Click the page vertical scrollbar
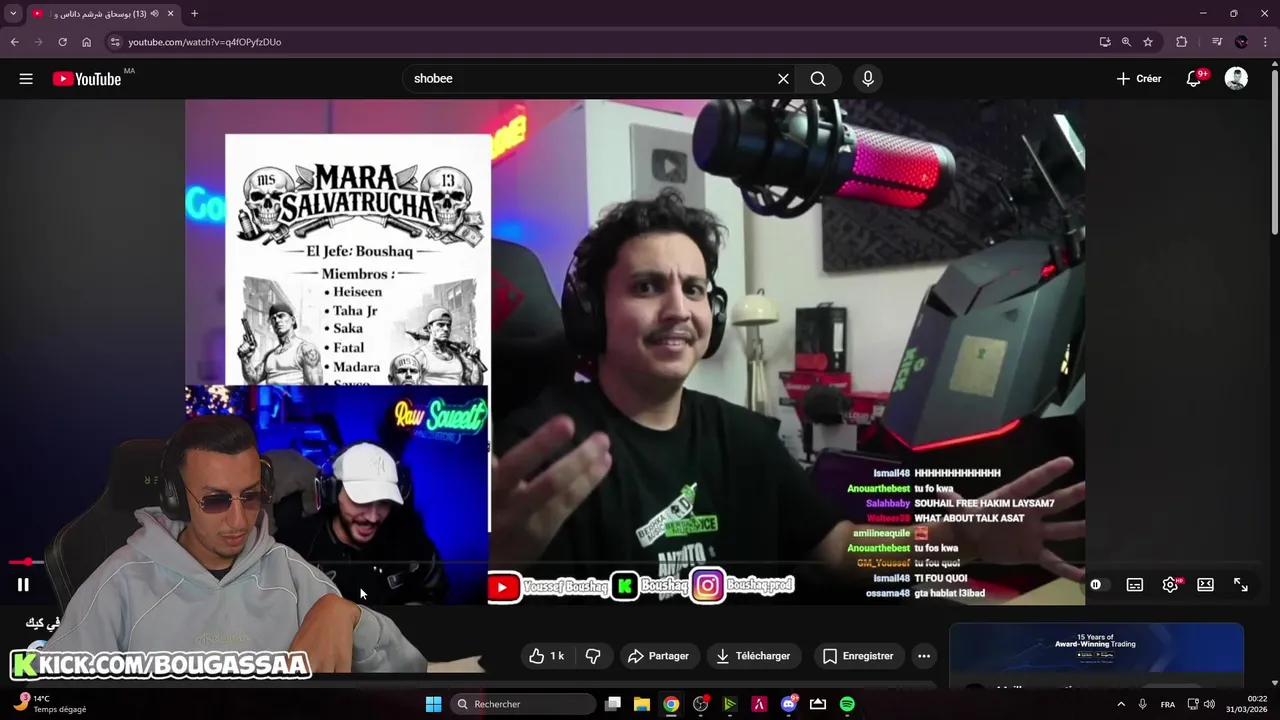 (1274, 150)
